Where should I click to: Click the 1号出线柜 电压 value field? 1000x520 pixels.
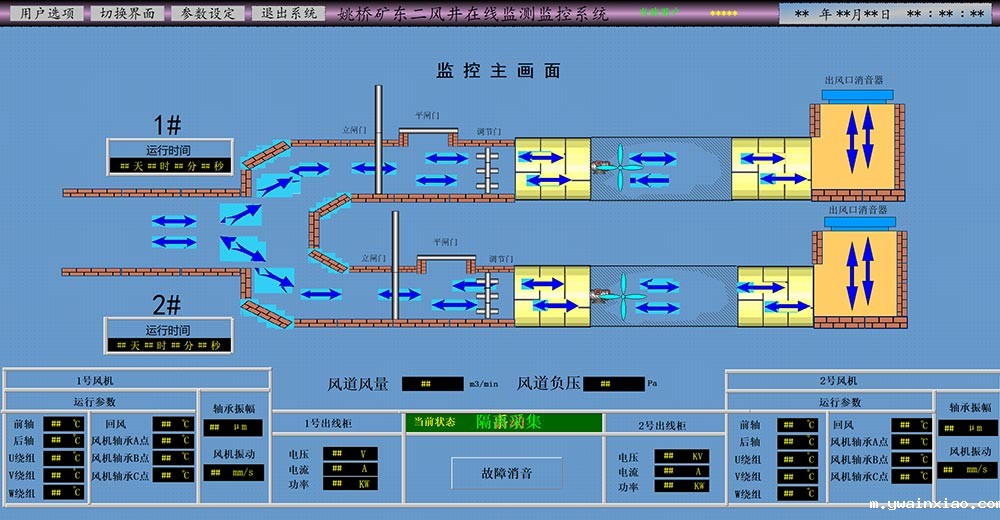click(x=355, y=454)
